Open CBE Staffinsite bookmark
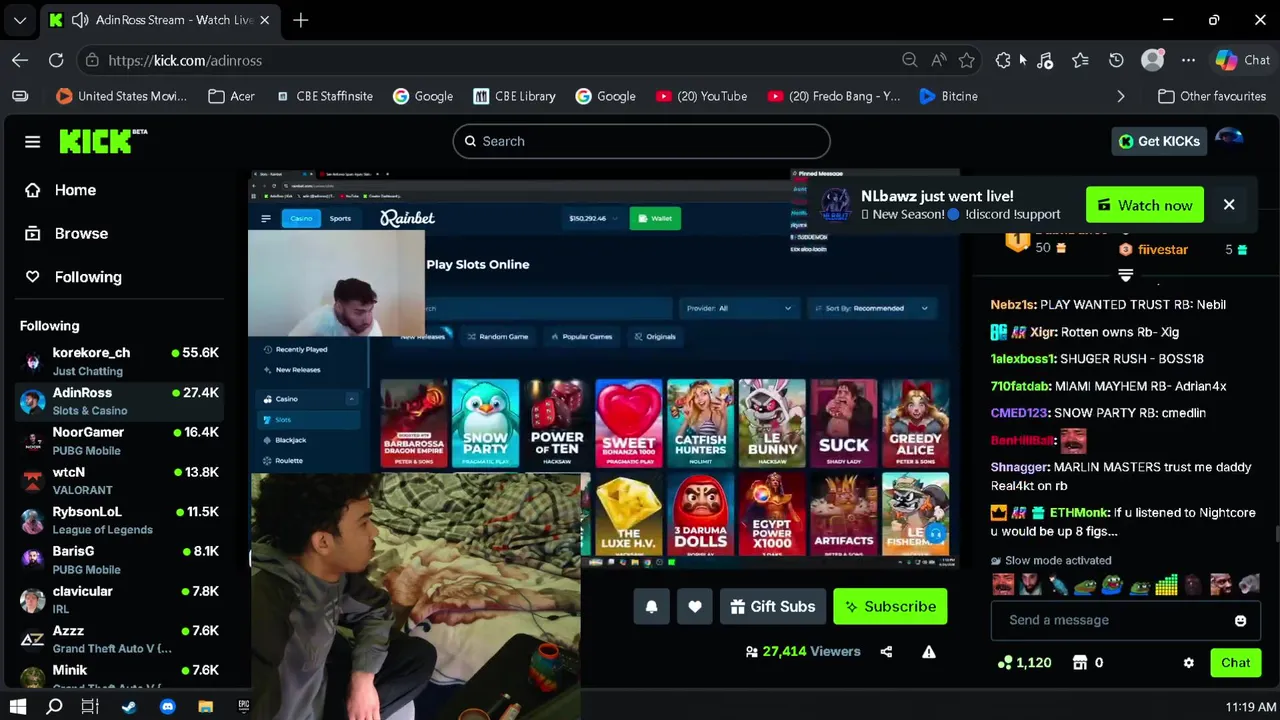Image resolution: width=1280 pixels, height=720 pixels. point(324,96)
